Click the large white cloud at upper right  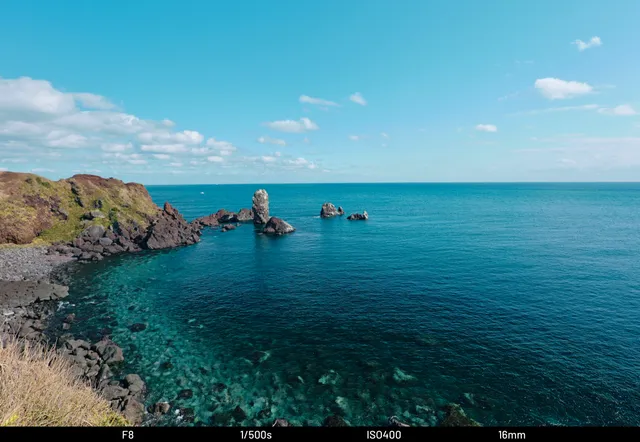[562, 88]
